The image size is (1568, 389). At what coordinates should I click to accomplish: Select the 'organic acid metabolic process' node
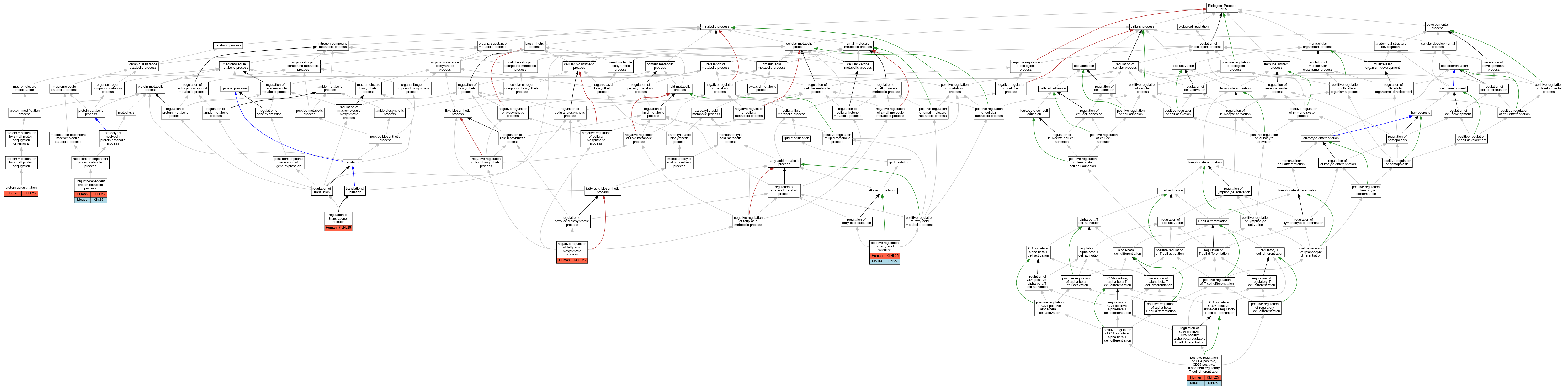coord(771,66)
